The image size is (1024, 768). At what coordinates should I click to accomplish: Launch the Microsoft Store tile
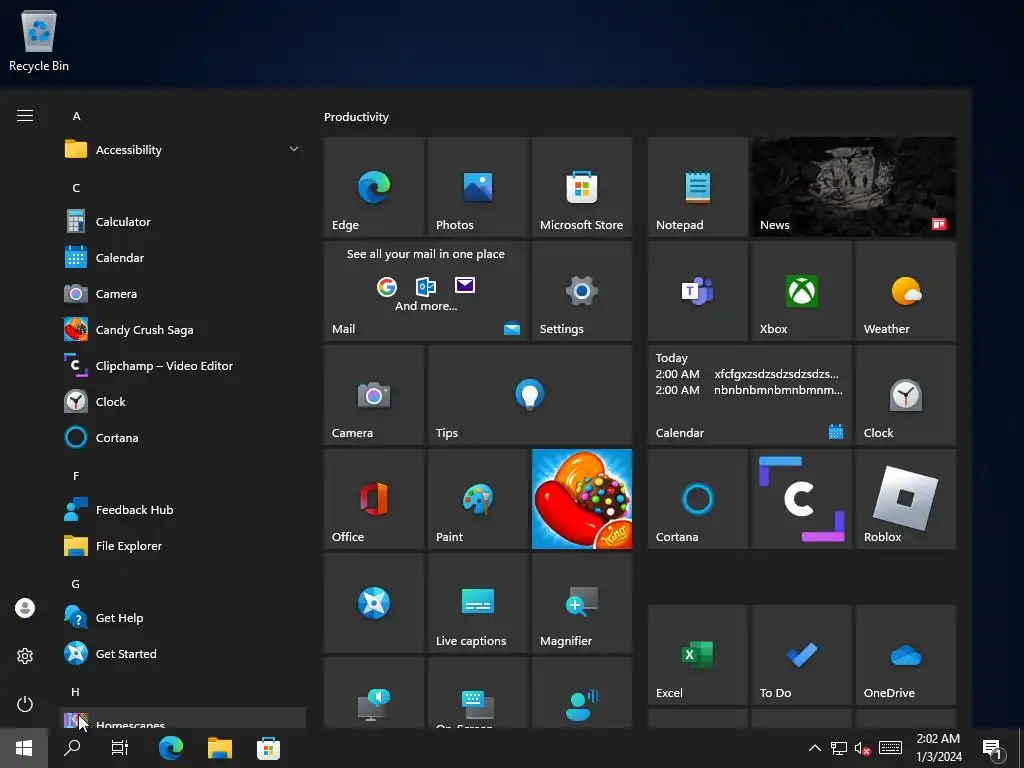click(x=582, y=187)
